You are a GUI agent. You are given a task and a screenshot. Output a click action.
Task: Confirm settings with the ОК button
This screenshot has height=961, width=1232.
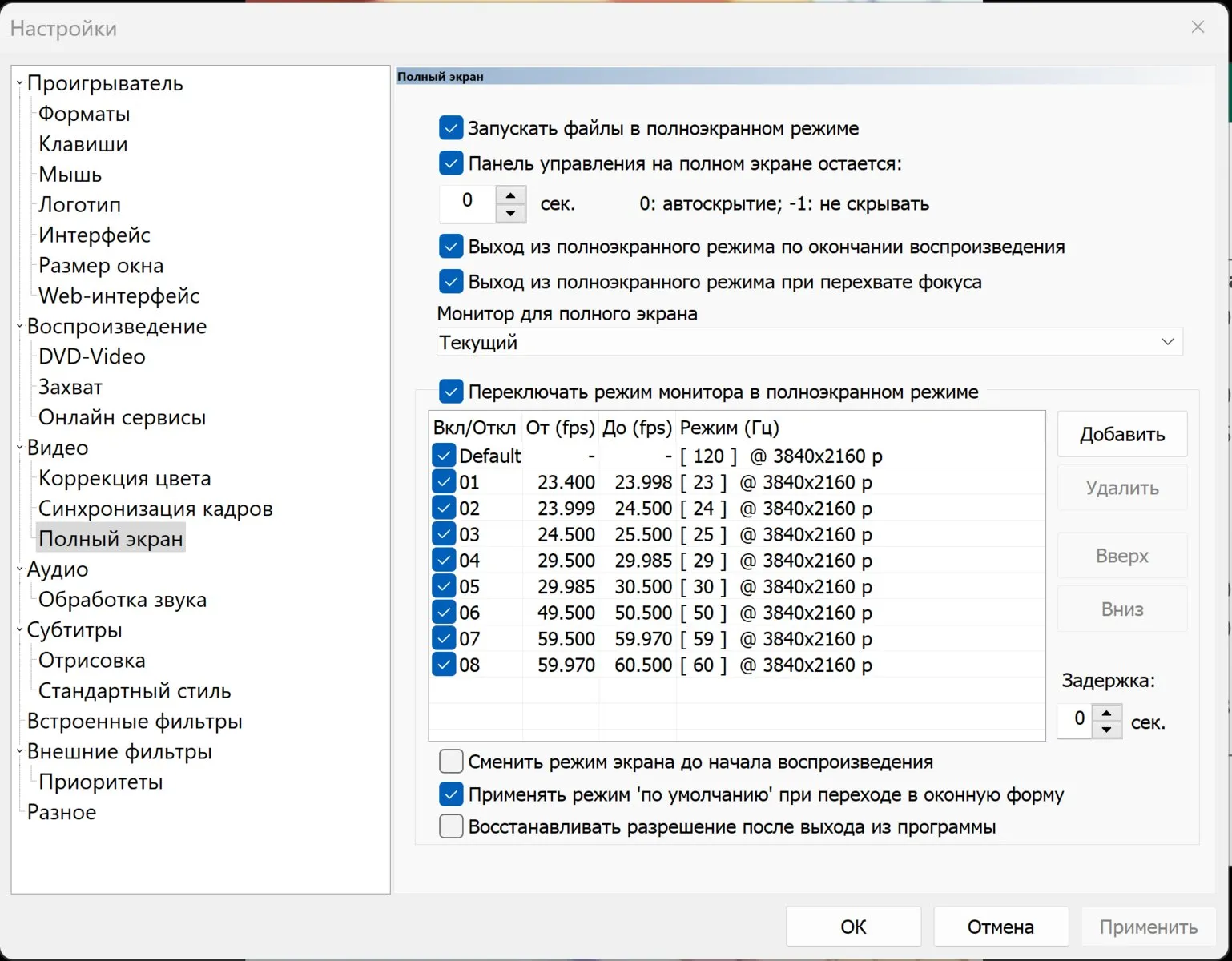[853, 927]
